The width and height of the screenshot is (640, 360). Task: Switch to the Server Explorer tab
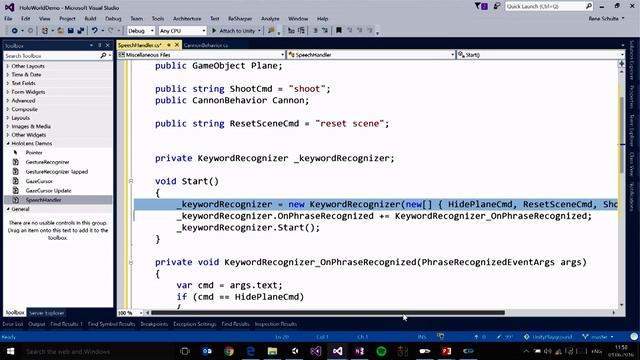coord(46,313)
